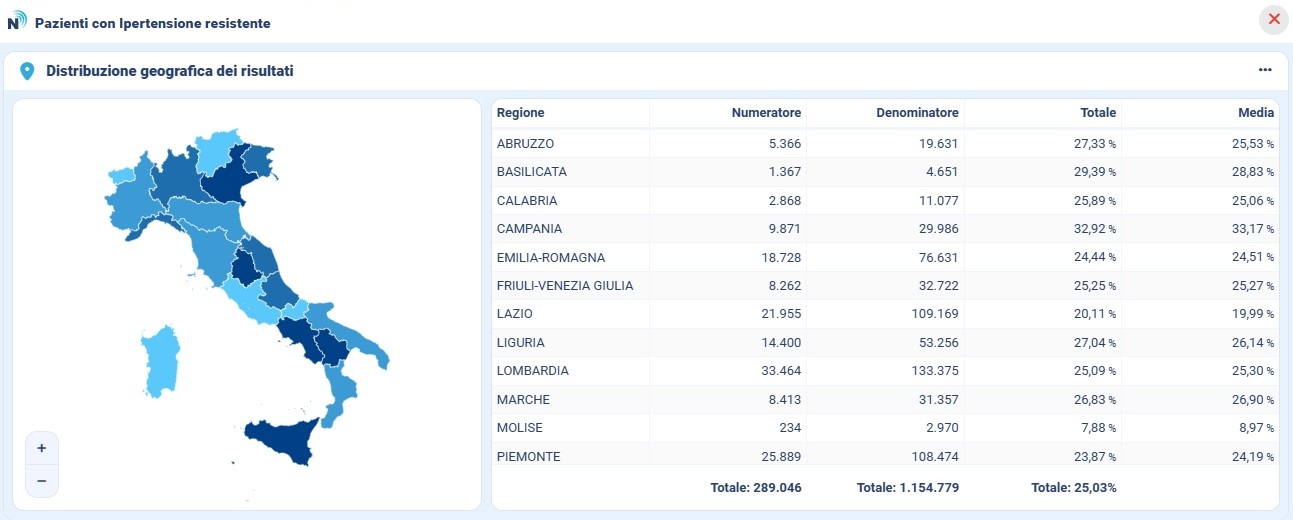Click the Distribuzione geografica dei risultati heading

click(x=170, y=71)
